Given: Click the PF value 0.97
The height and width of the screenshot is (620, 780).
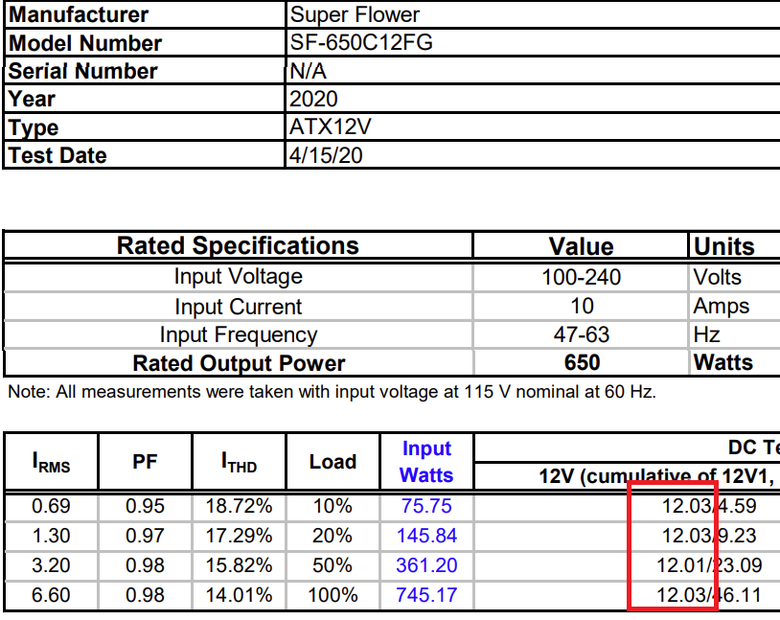Looking at the screenshot, I should tap(145, 536).
